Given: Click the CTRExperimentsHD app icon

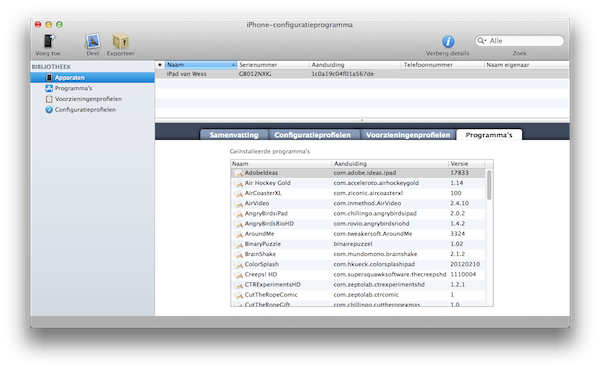Looking at the screenshot, I should pos(238,285).
